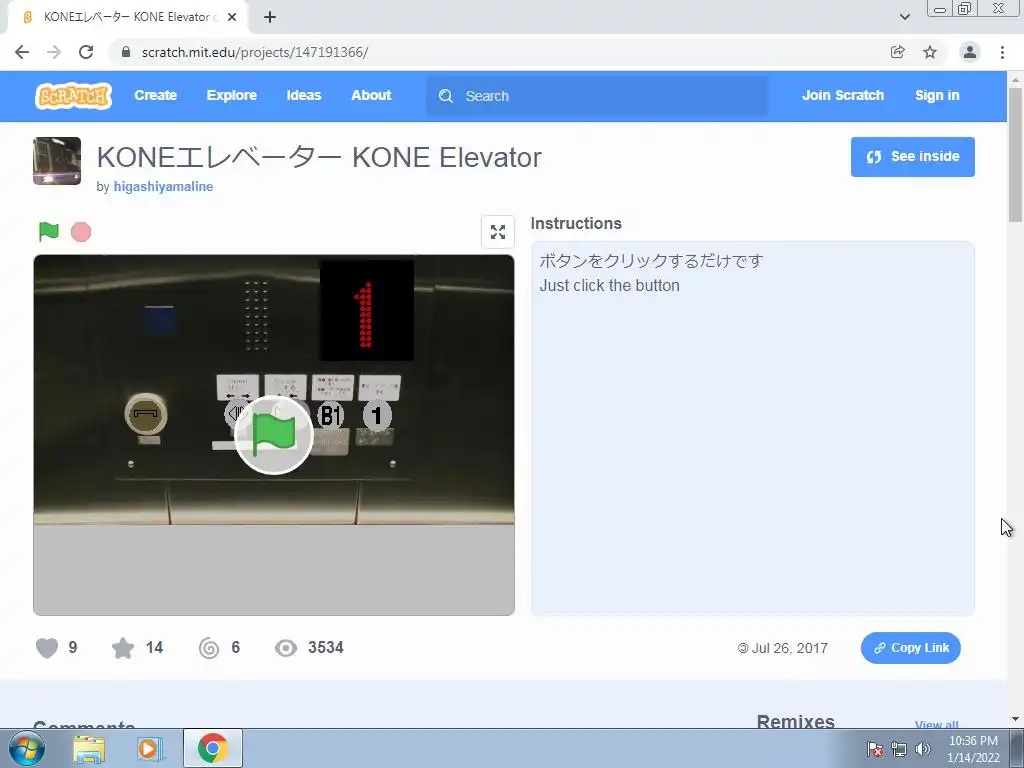Click the green flag above the stage
1024x768 pixels.
(48, 231)
